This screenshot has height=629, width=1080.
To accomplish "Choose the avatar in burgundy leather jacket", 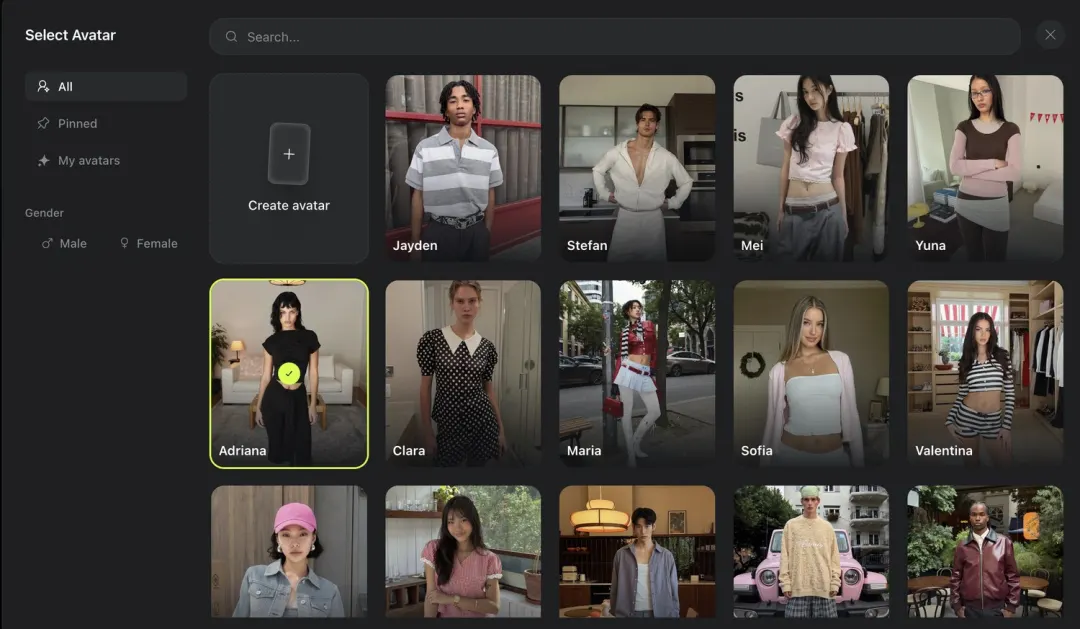I will [x=985, y=551].
